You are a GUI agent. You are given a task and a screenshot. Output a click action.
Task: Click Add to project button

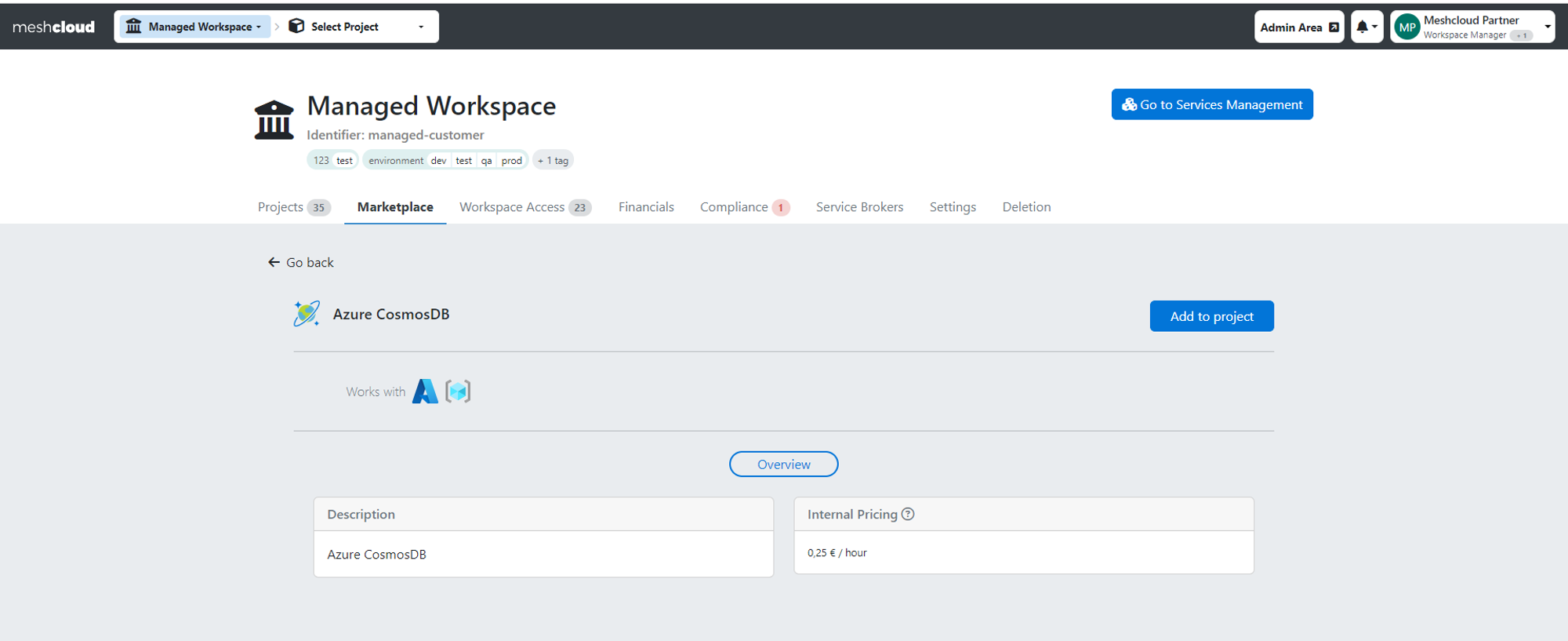(1211, 316)
